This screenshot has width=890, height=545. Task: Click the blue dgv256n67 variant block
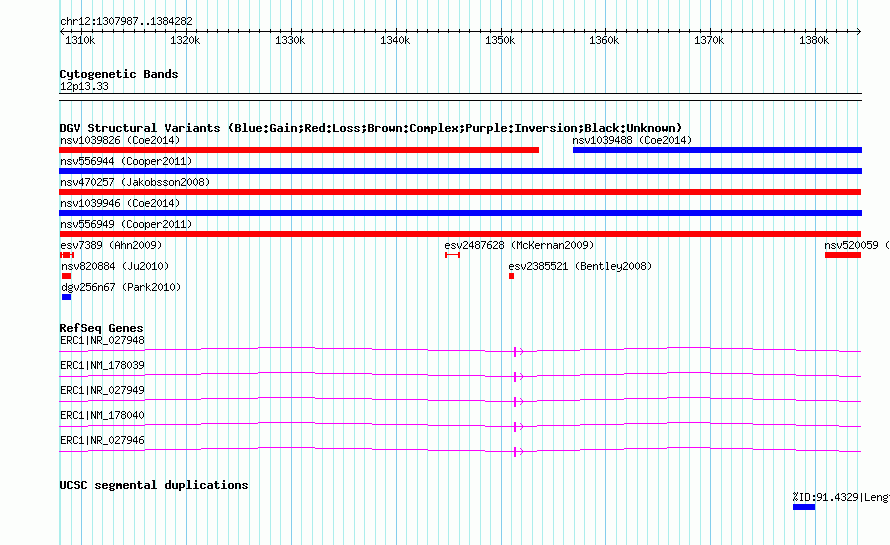(x=66, y=297)
